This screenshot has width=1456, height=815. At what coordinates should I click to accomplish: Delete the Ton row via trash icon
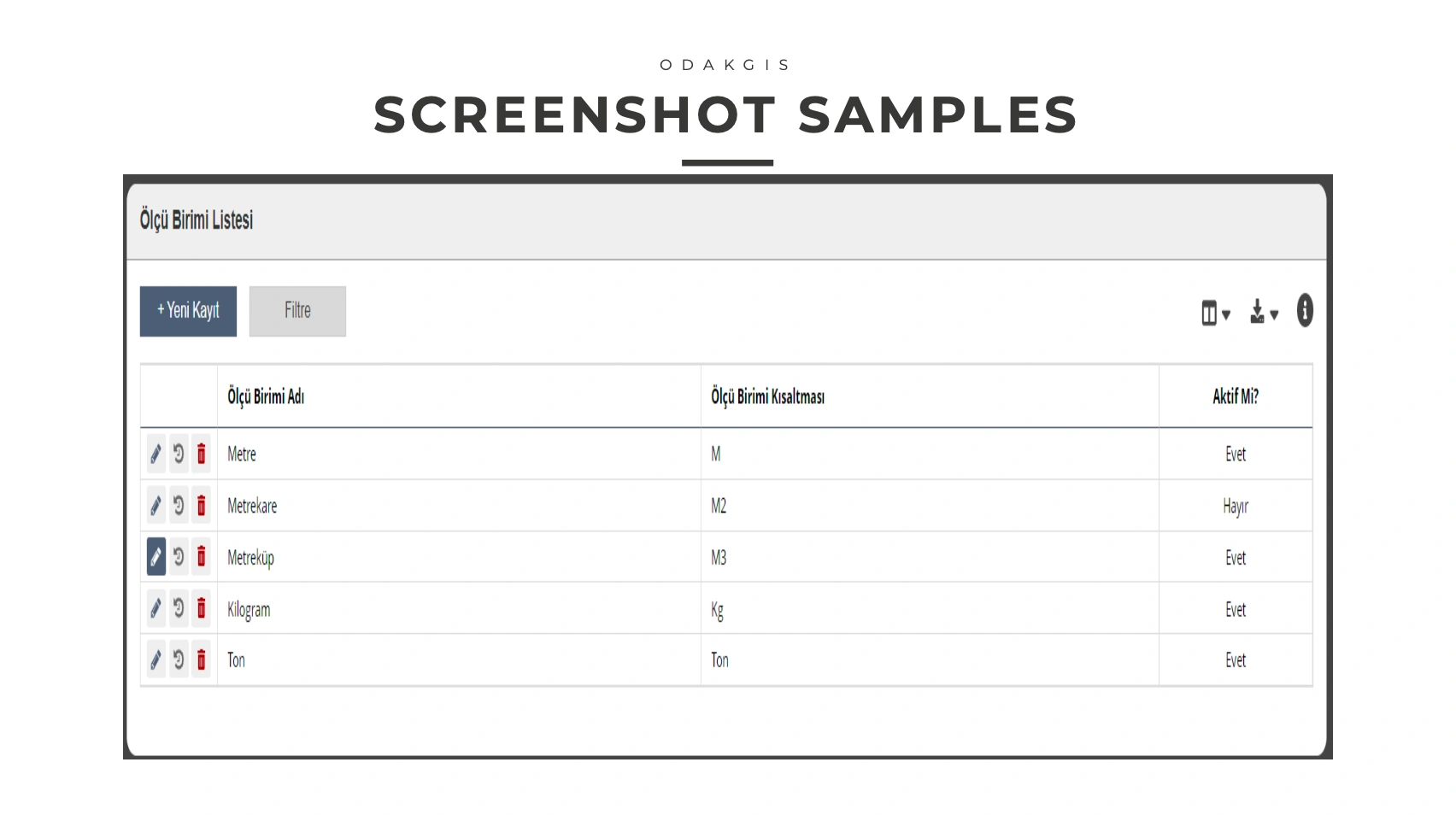click(201, 660)
